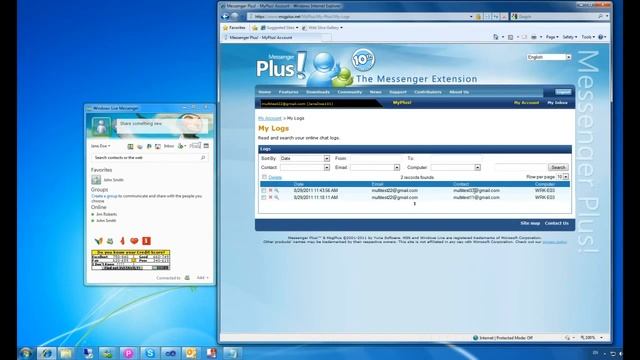This screenshot has width=640, height=360.
Task: Click the Add to Favorites bar icon
Action: pos(255,28)
